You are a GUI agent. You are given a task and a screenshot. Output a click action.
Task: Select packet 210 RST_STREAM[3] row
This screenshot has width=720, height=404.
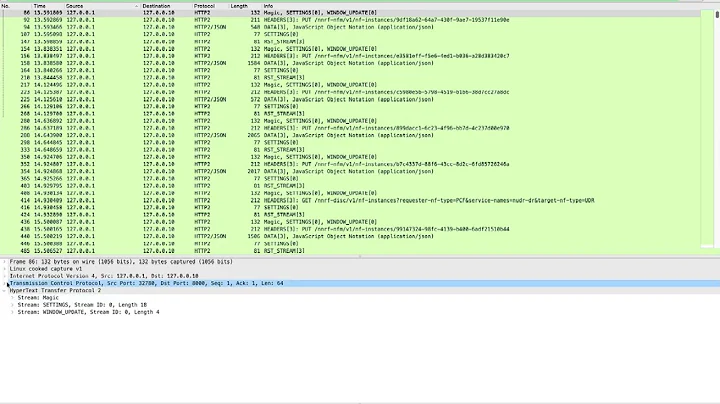350,78
